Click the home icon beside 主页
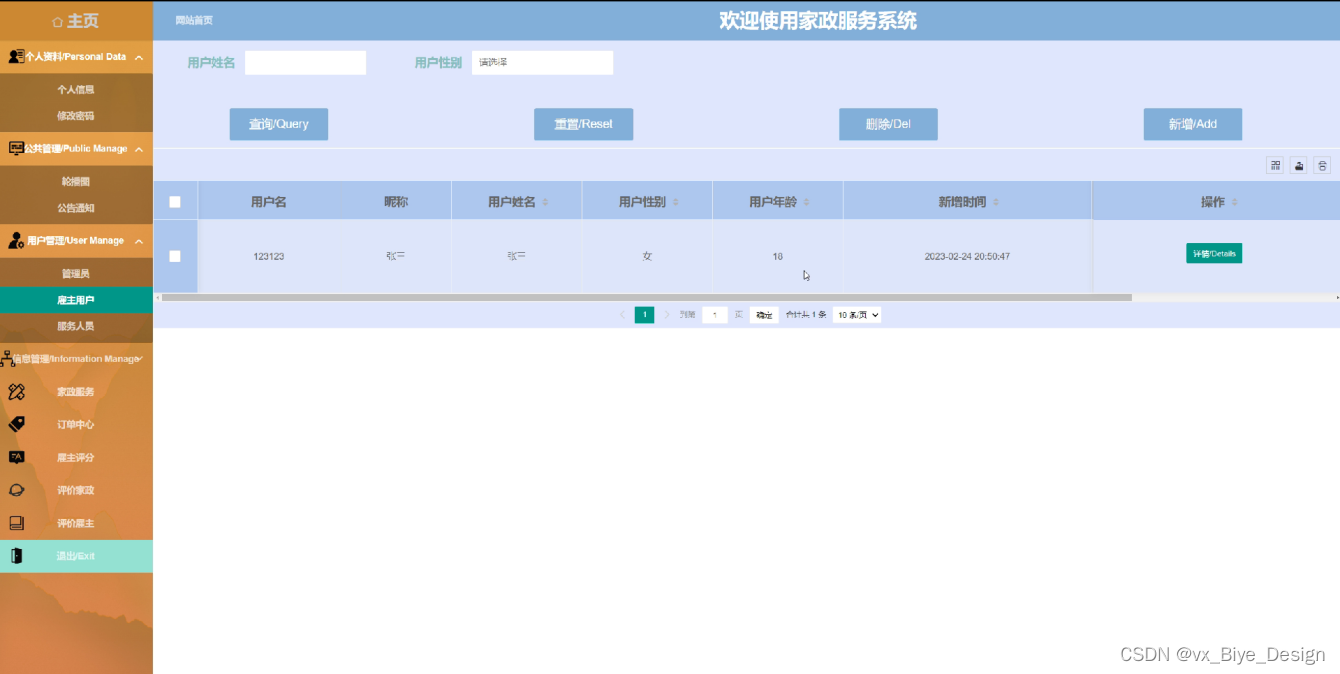The width and height of the screenshot is (1340, 674). coord(58,22)
